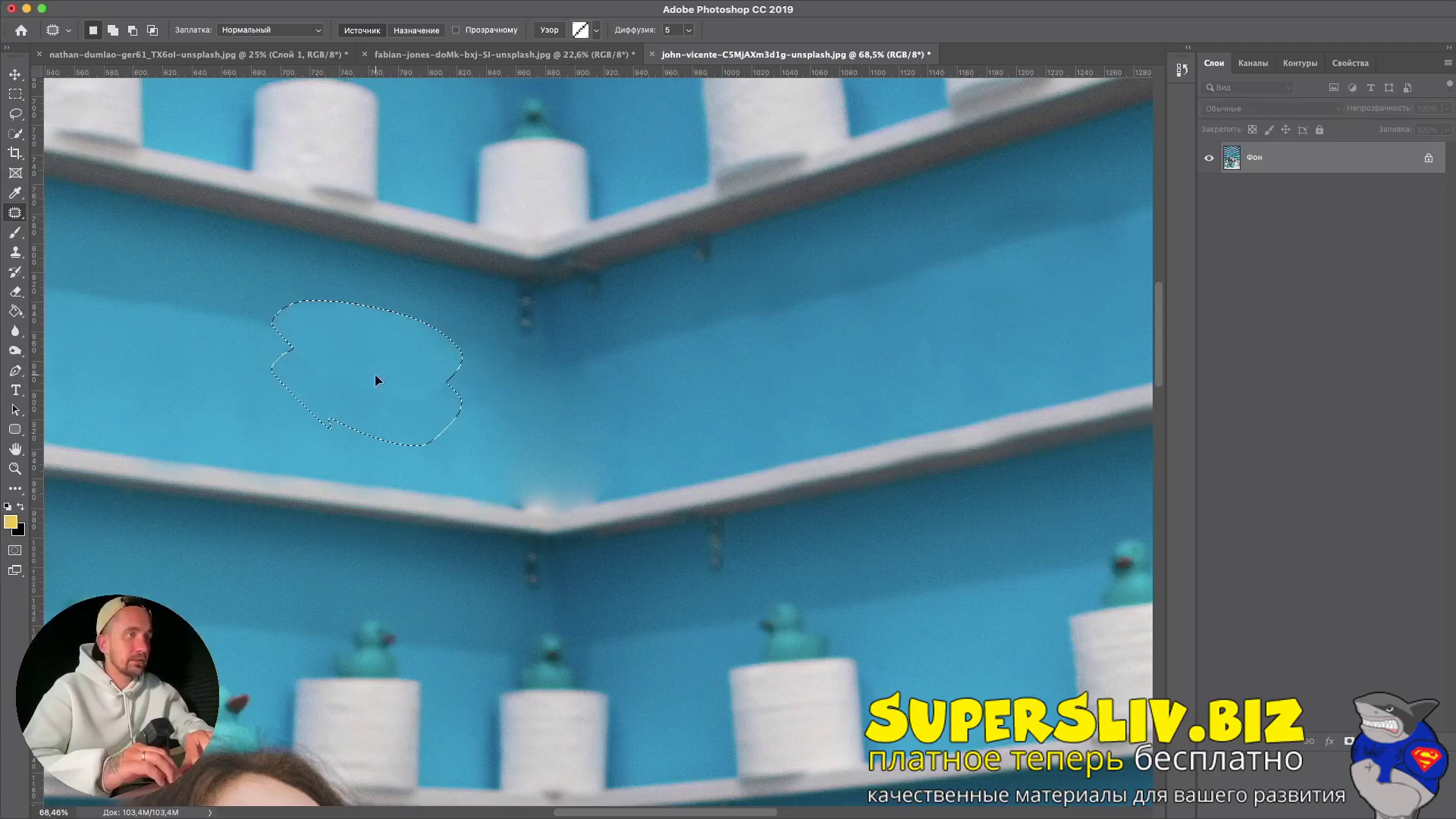Screen dimensions: 1456x819
Task: Toggle Quick Mask mode icon
Action: (15, 551)
